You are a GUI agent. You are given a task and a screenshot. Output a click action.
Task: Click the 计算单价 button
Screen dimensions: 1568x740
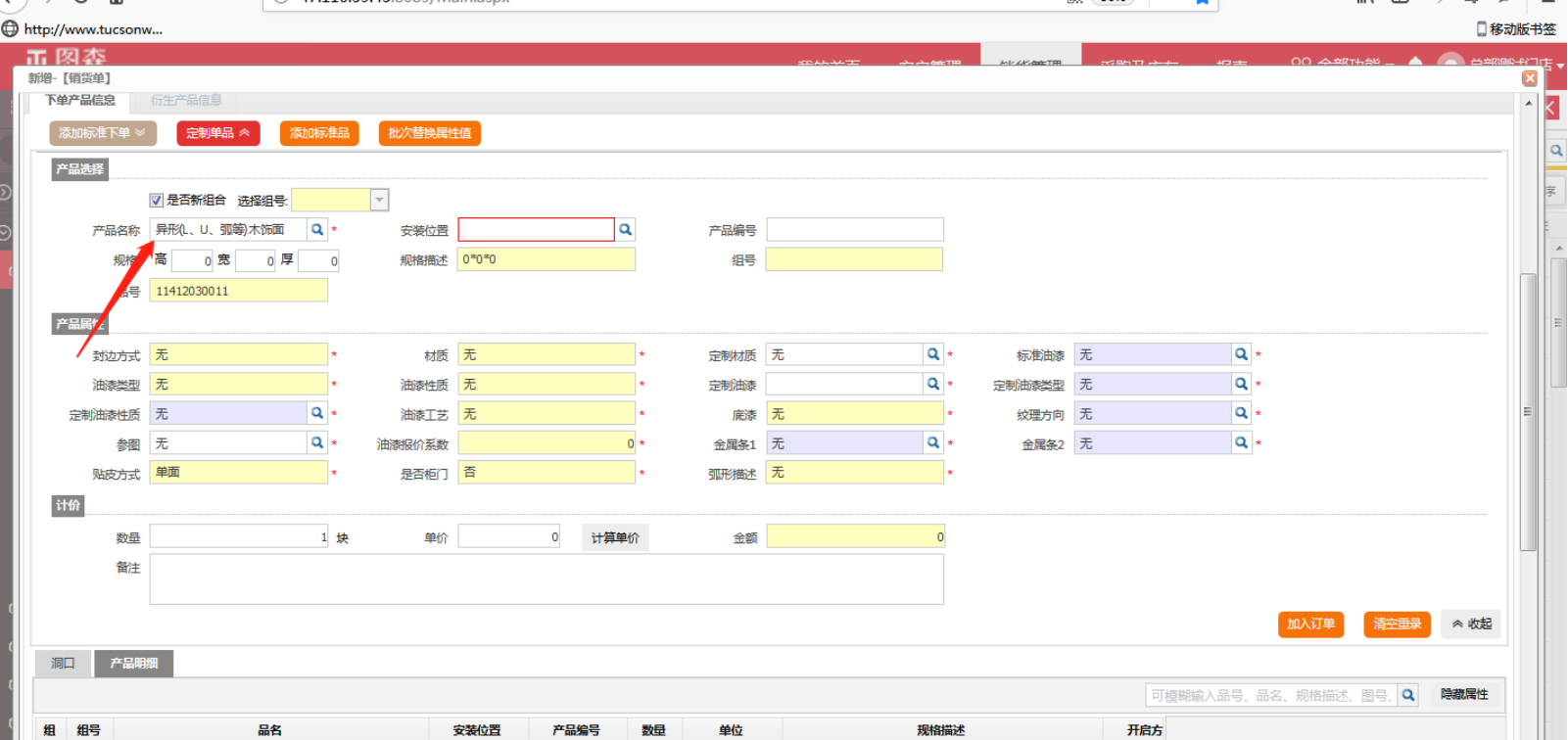click(615, 537)
